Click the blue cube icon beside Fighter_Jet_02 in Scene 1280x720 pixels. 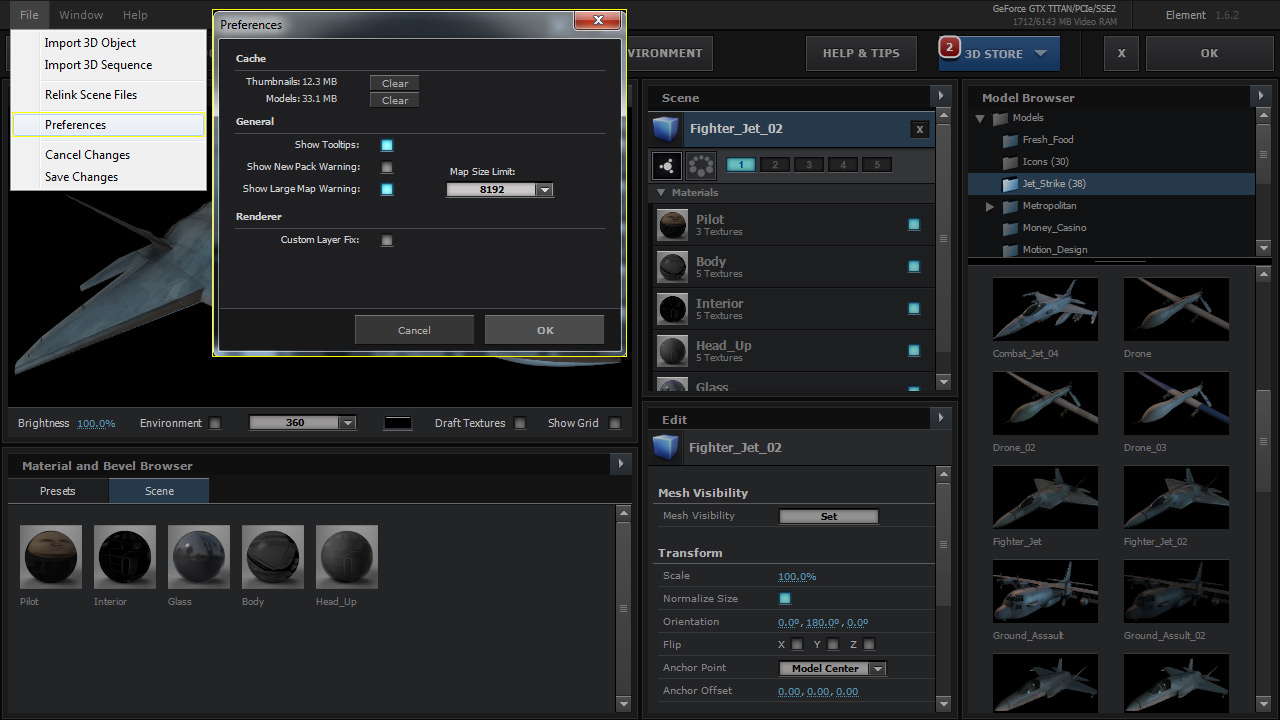pyautogui.click(x=665, y=129)
